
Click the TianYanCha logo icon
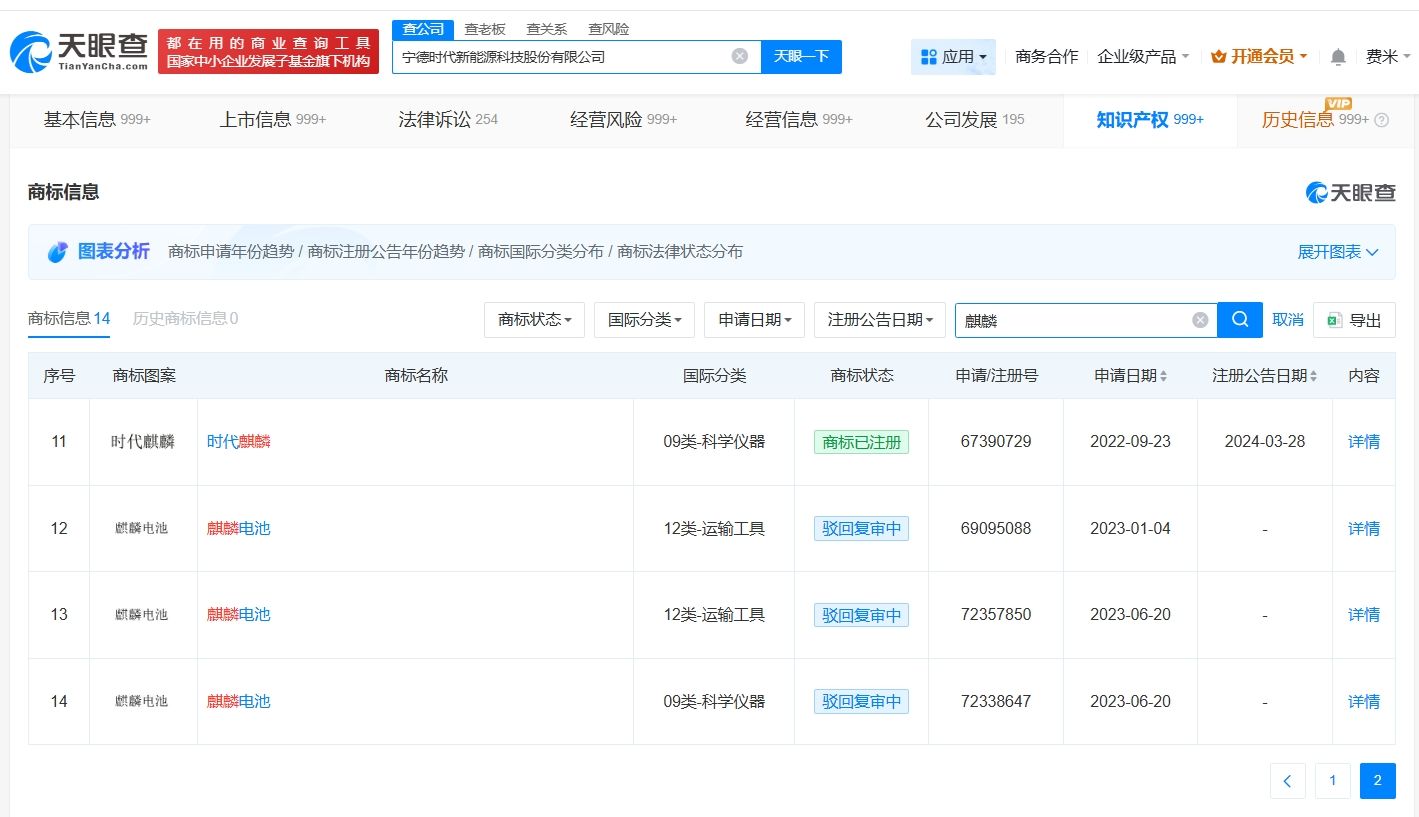tap(31, 52)
